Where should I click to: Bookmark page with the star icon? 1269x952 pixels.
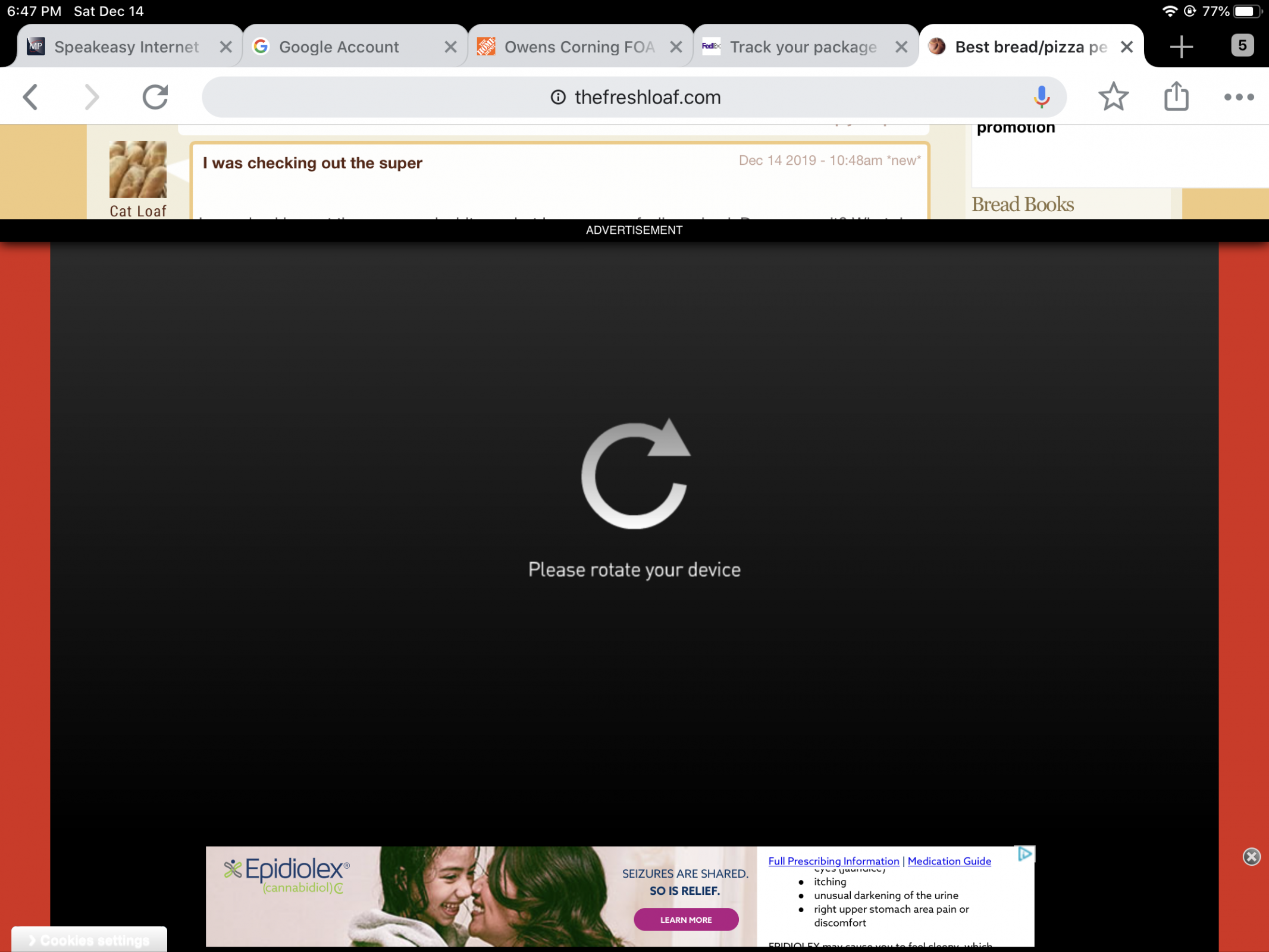pos(1113,97)
